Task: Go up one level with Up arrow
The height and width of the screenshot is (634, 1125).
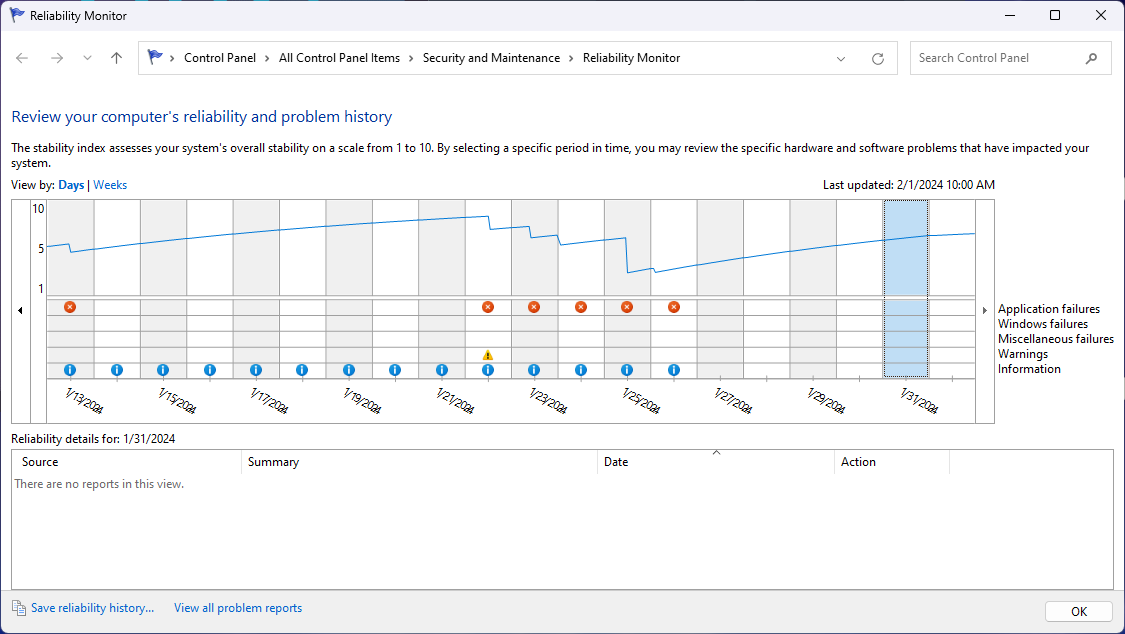Action: (116, 58)
